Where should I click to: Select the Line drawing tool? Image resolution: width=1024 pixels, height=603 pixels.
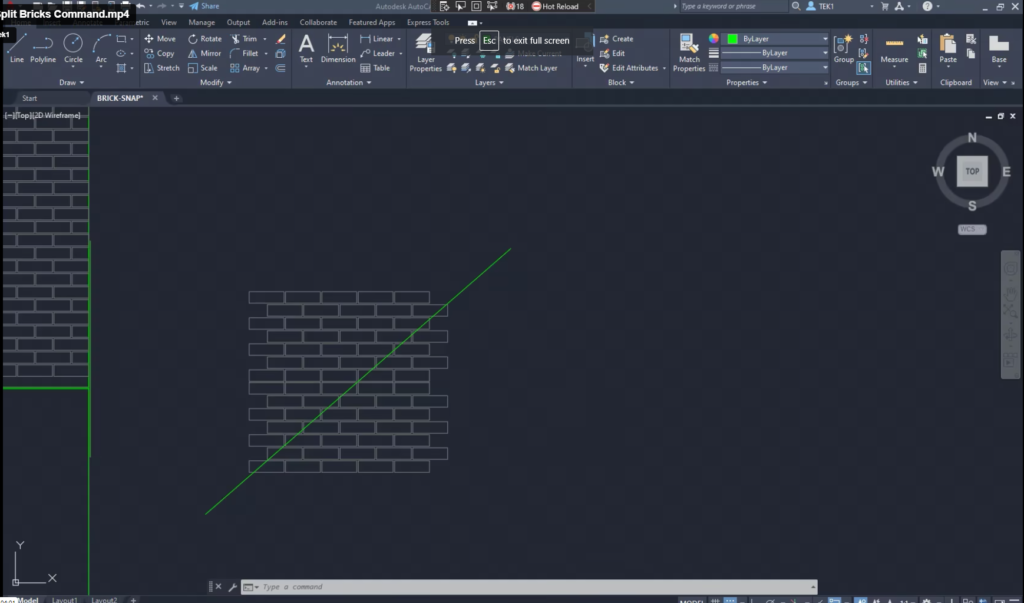pos(17,48)
